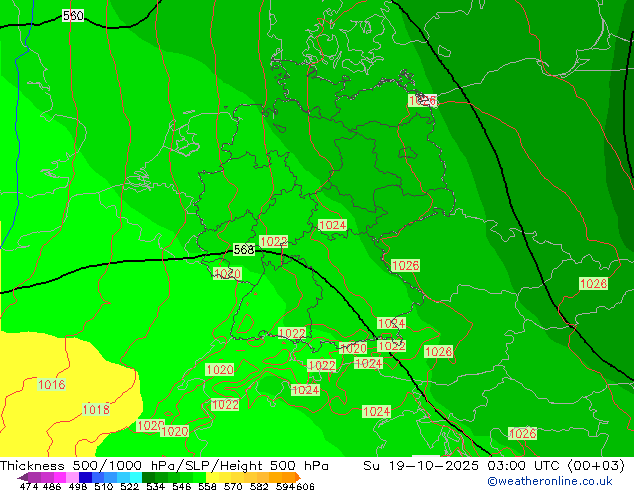Click the legend value 570
634x490 pixels.
(233, 486)
